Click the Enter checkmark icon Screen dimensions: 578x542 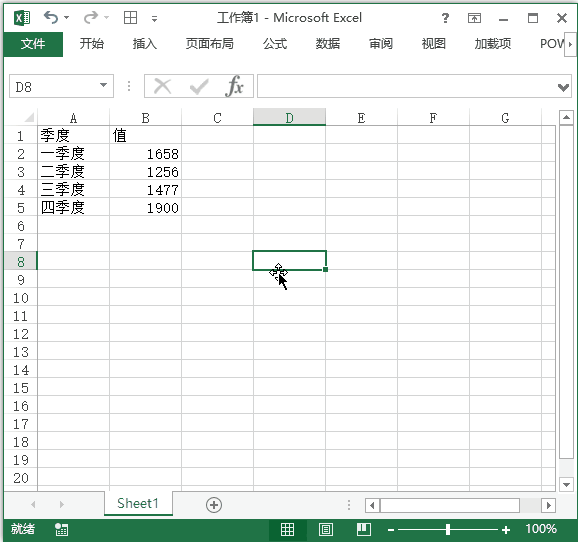(x=199, y=86)
